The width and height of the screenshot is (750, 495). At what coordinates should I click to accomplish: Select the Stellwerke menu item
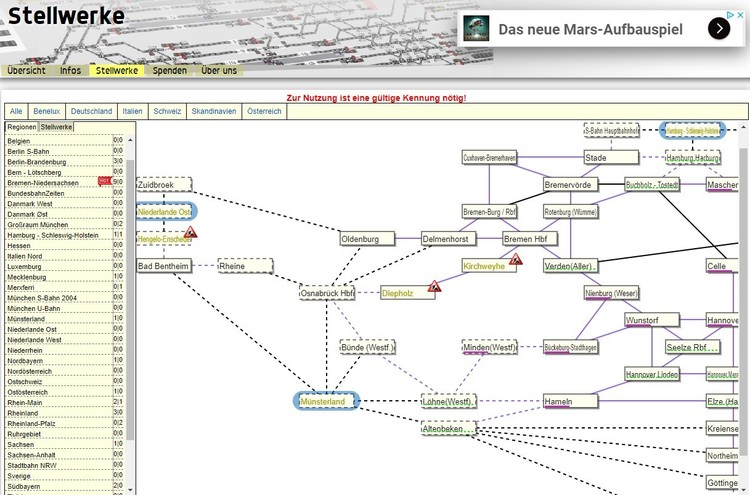[117, 70]
